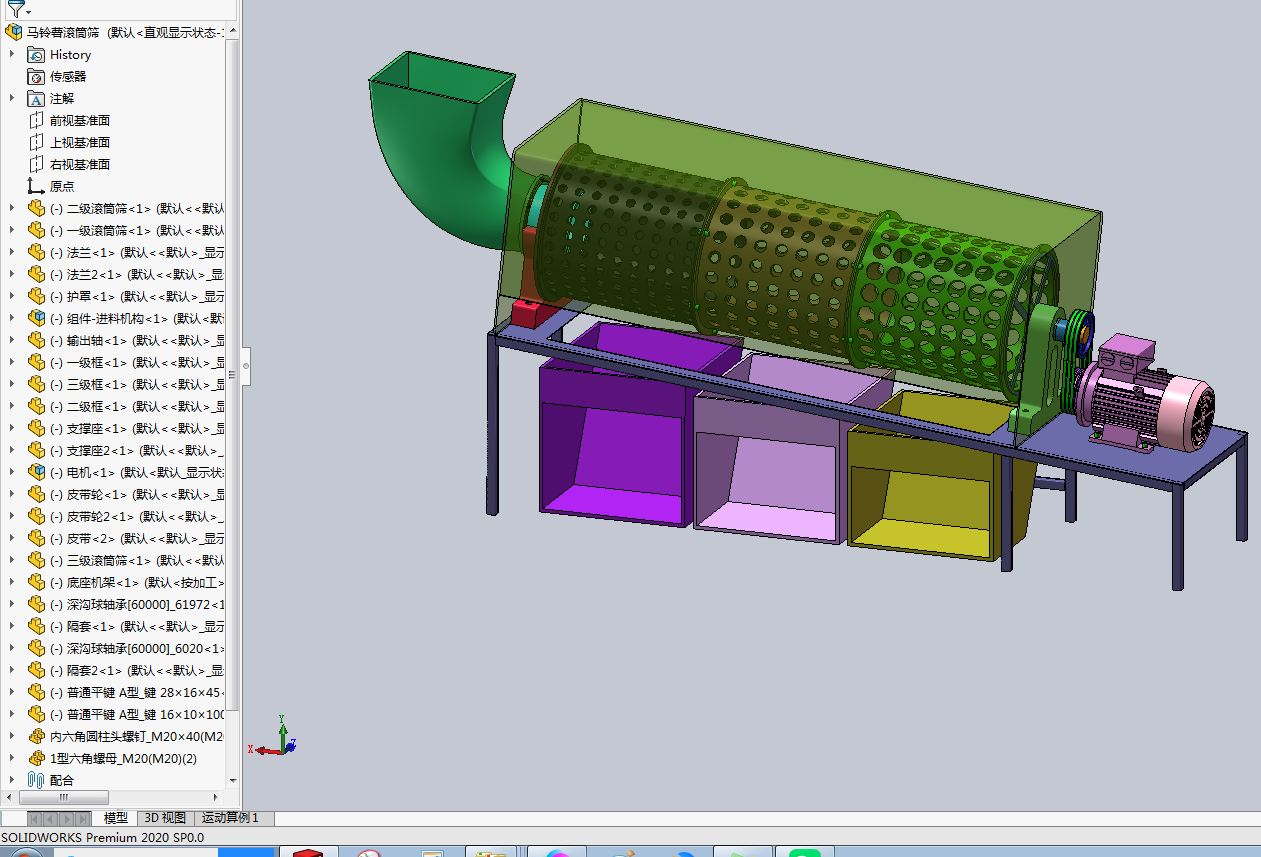Click the 皮带<2> part icon

[36, 538]
